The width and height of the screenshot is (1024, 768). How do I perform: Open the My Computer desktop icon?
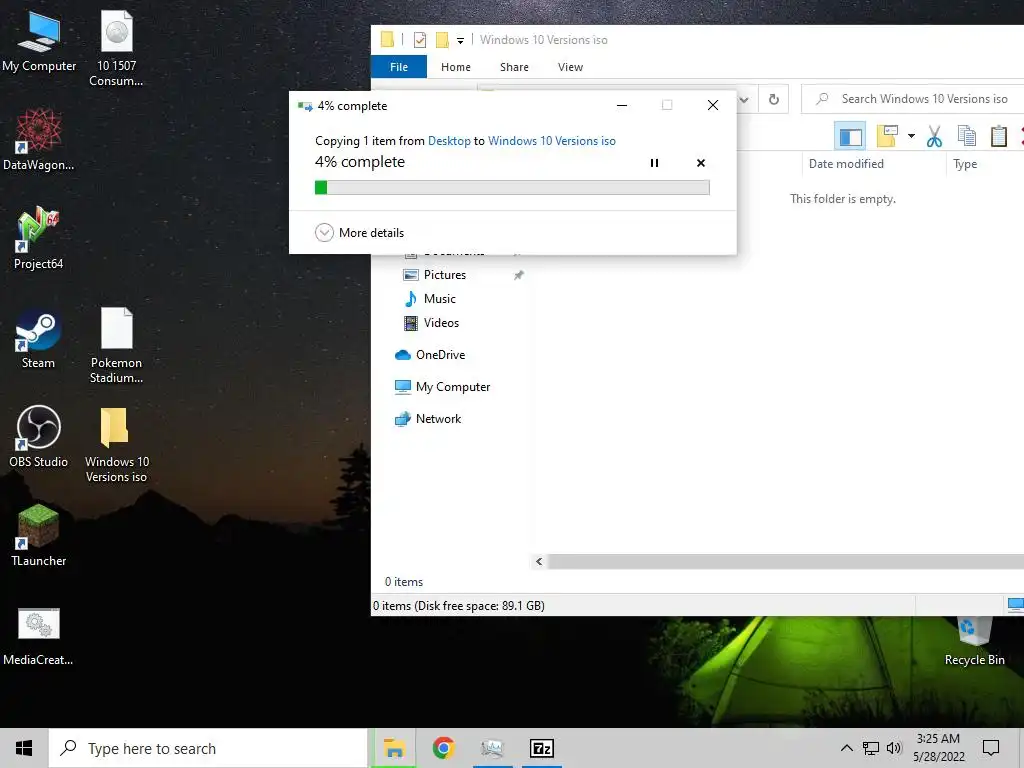pyautogui.click(x=39, y=42)
